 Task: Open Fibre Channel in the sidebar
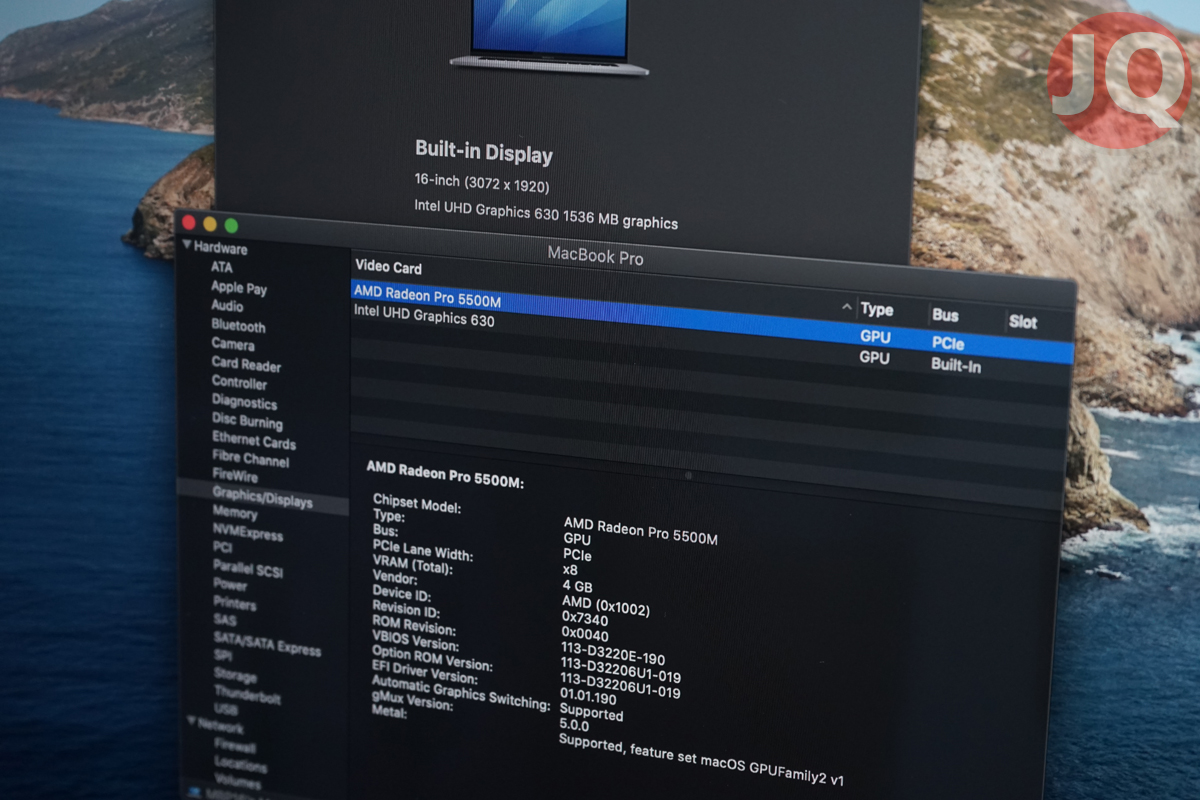pyautogui.click(x=251, y=460)
